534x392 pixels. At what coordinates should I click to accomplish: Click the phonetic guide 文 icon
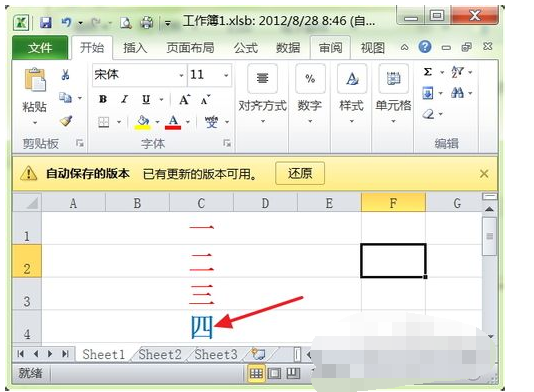pyautogui.click(x=211, y=122)
